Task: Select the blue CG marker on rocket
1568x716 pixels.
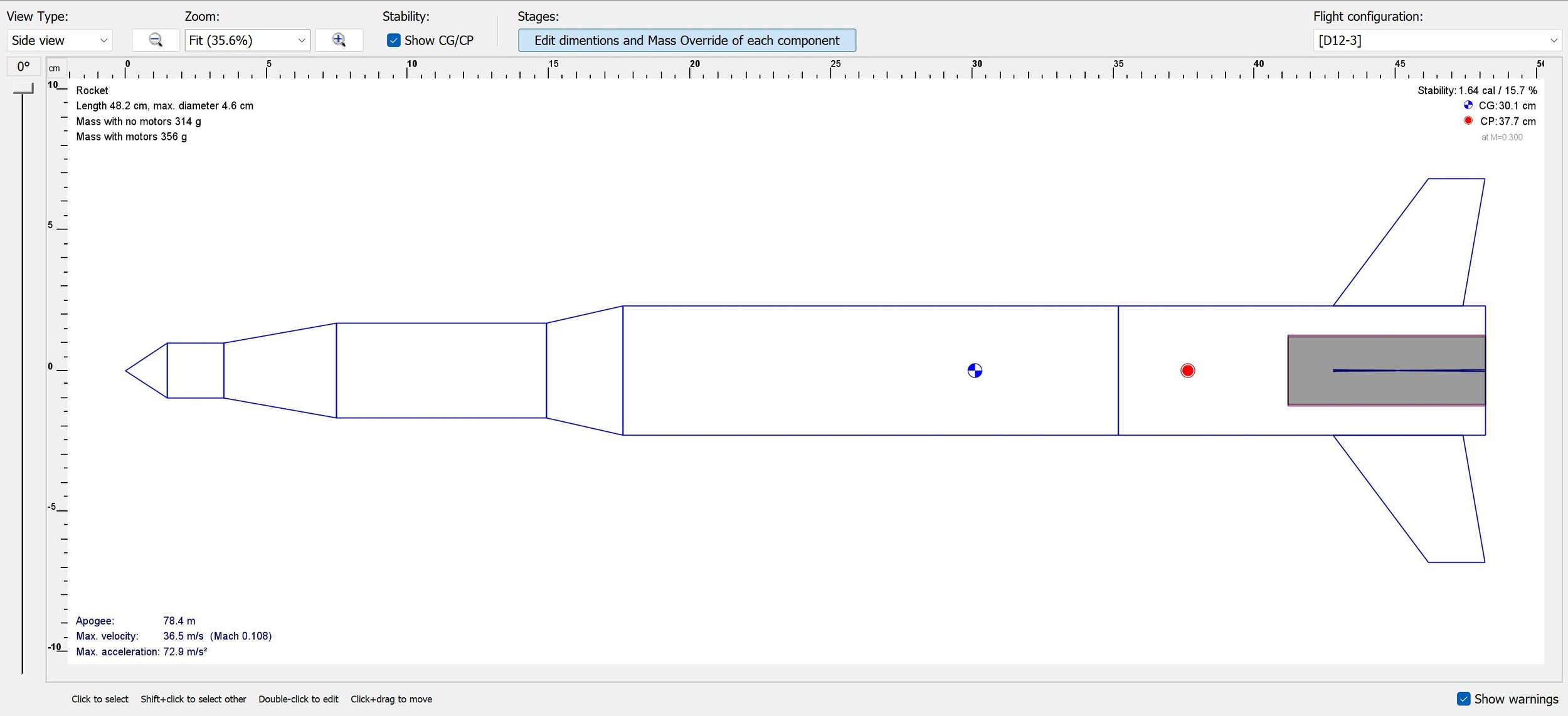Action: point(975,371)
